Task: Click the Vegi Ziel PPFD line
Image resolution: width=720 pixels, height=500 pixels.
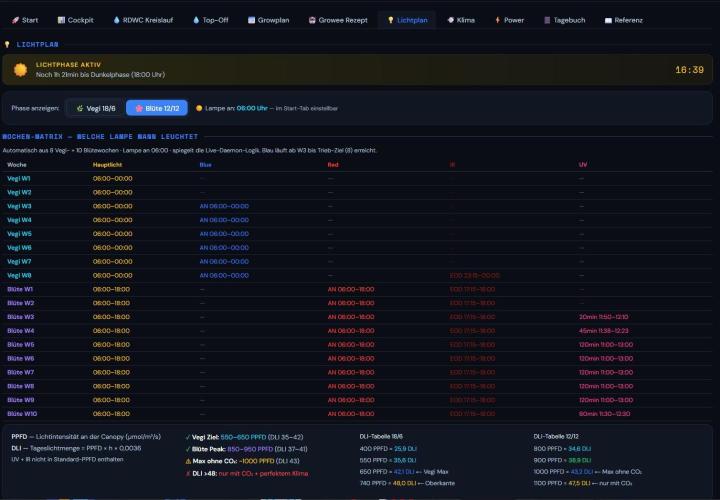Action: (x=244, y=437)
